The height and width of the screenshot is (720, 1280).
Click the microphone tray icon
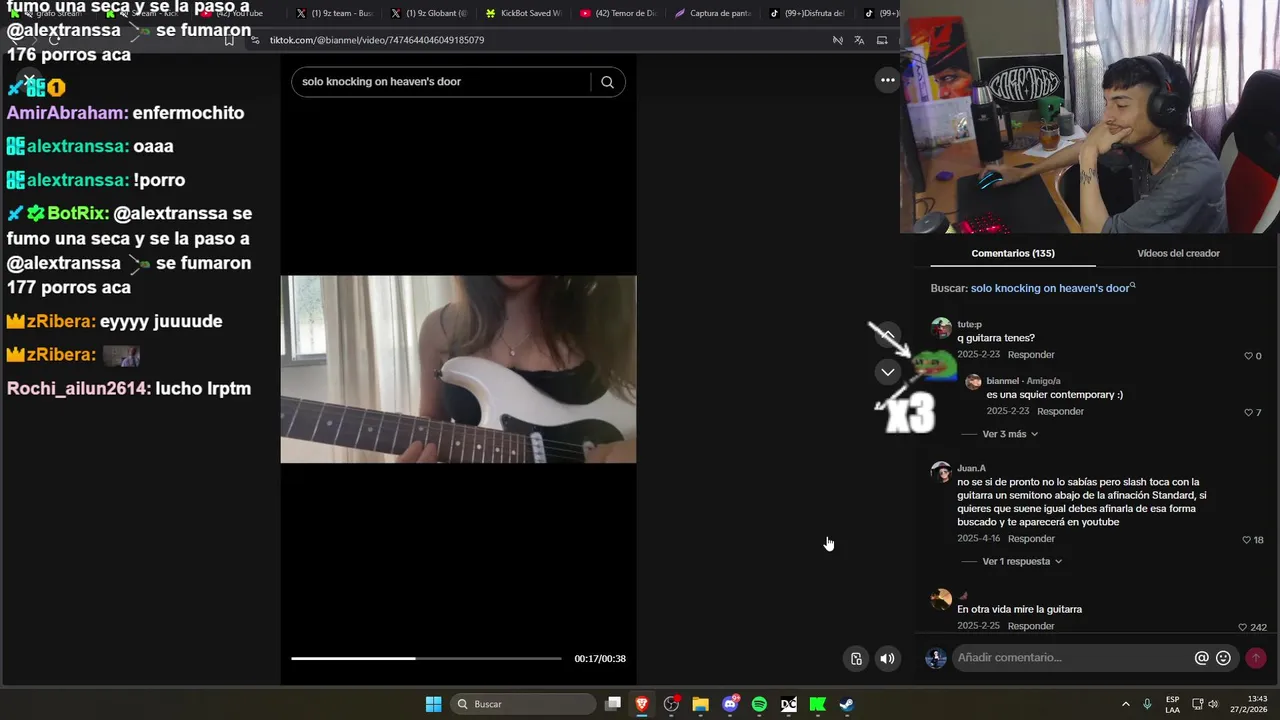[x=1147, y=704]
